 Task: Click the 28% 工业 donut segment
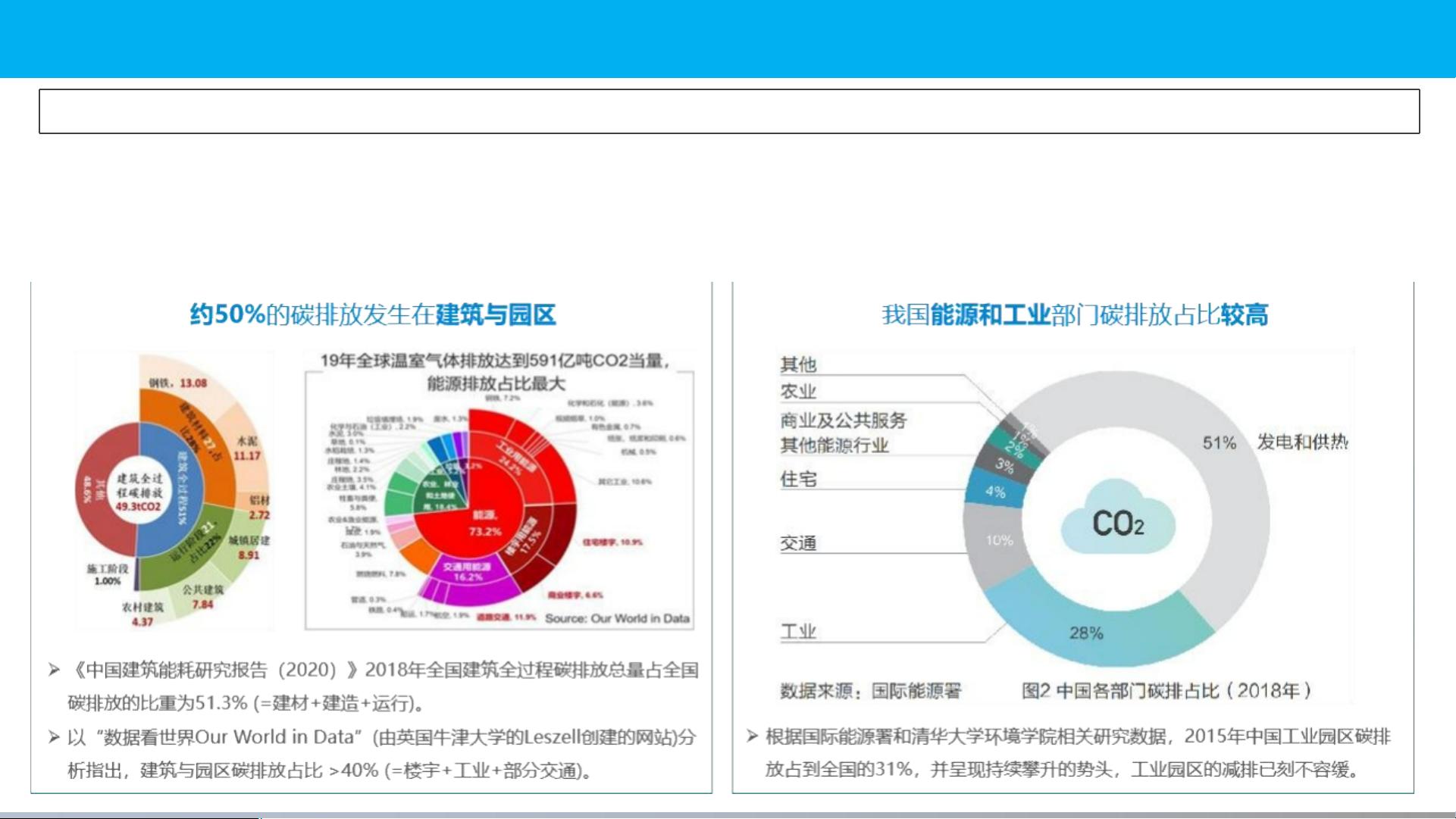(1085, 633)
